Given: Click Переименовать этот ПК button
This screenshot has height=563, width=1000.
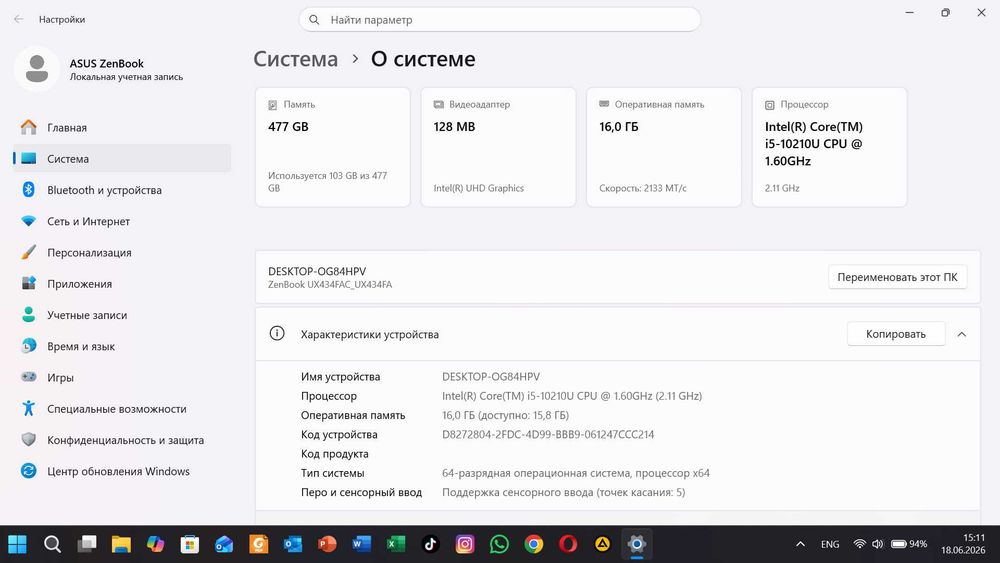Looking at the screenshot, I should point(897,277).
